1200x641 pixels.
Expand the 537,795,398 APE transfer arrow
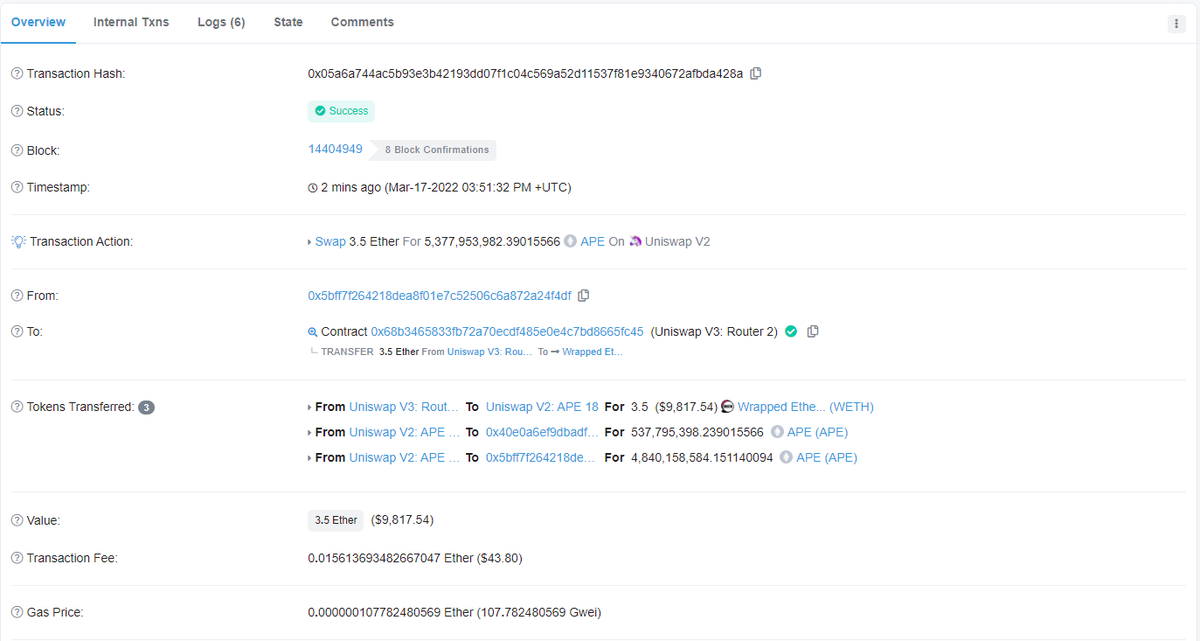click(310, 433)
